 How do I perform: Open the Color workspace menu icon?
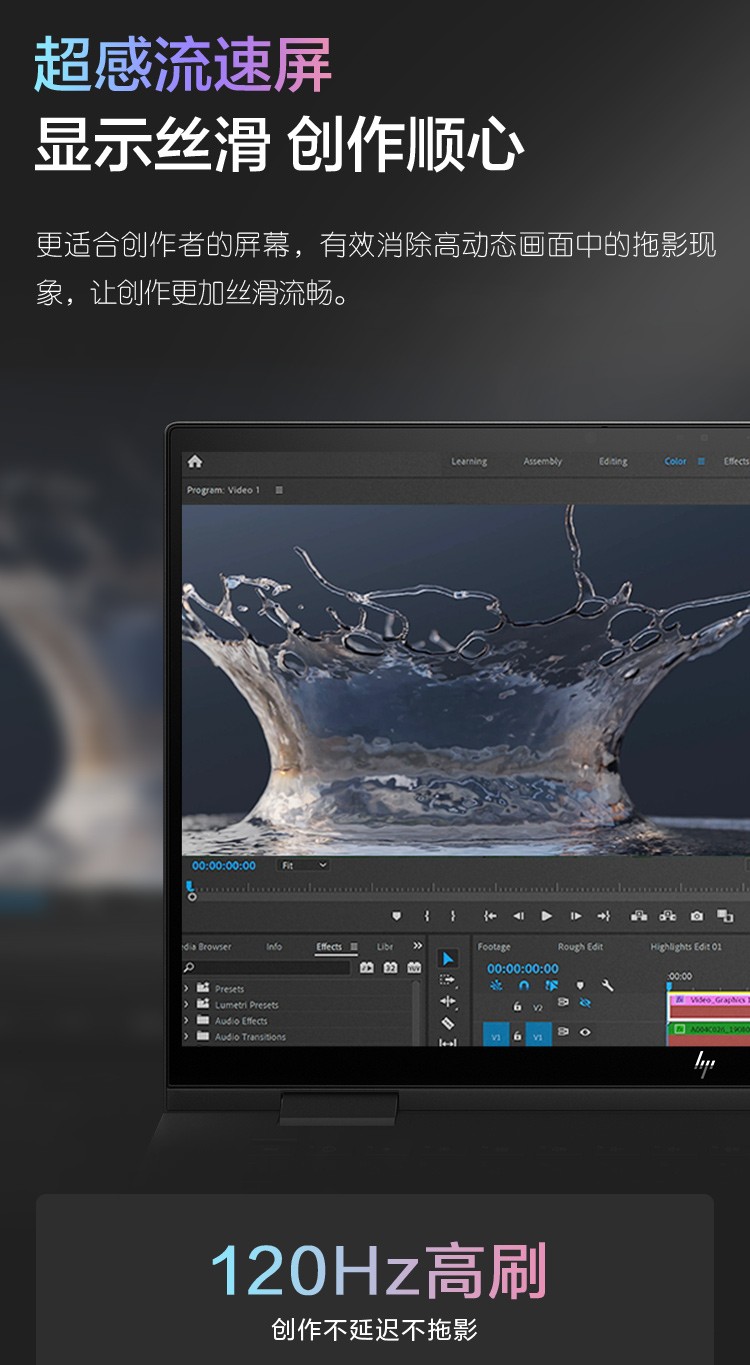(x=701, y=461)
